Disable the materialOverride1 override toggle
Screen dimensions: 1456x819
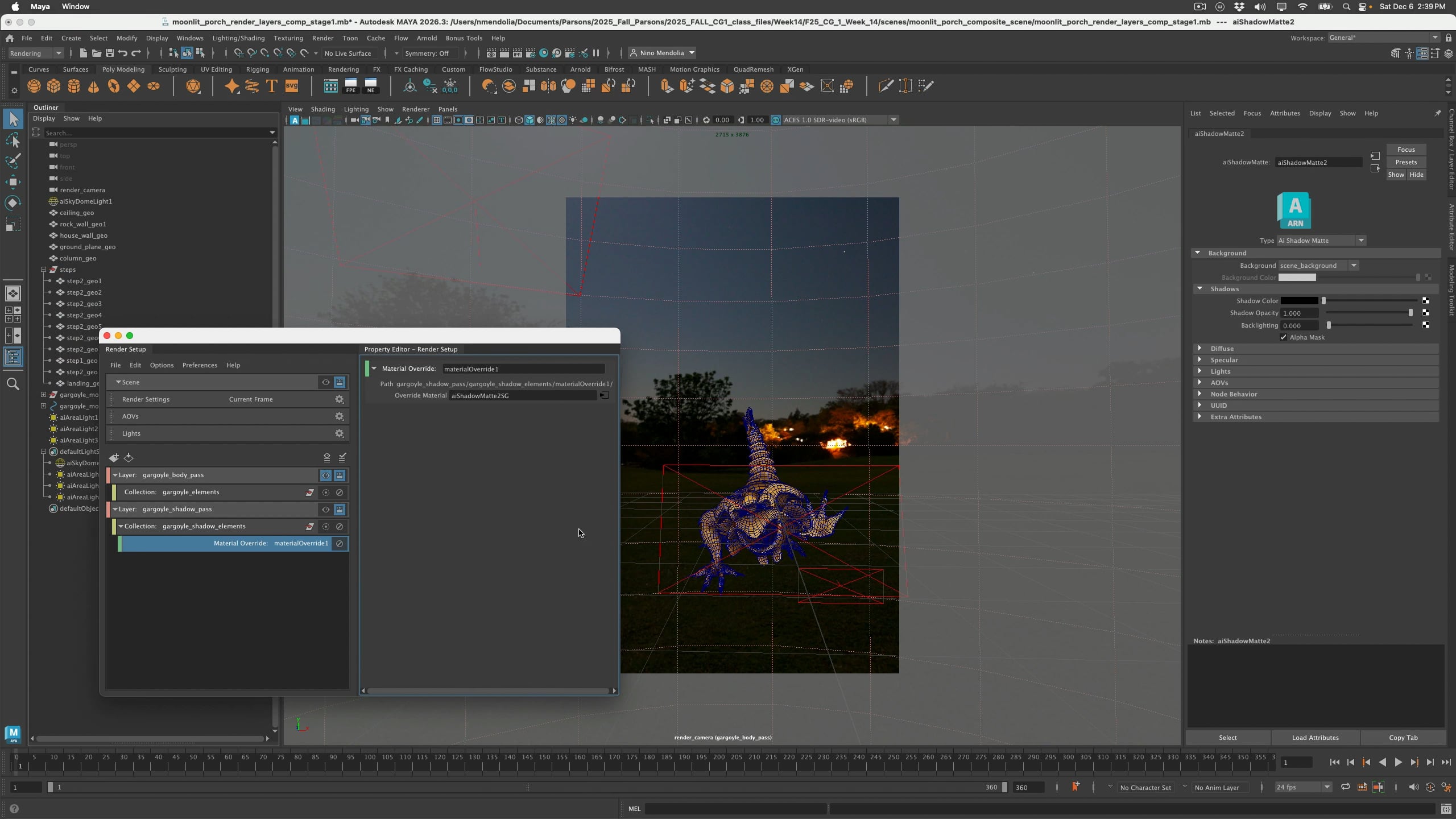pyautogui.click(x=340, y=543)
